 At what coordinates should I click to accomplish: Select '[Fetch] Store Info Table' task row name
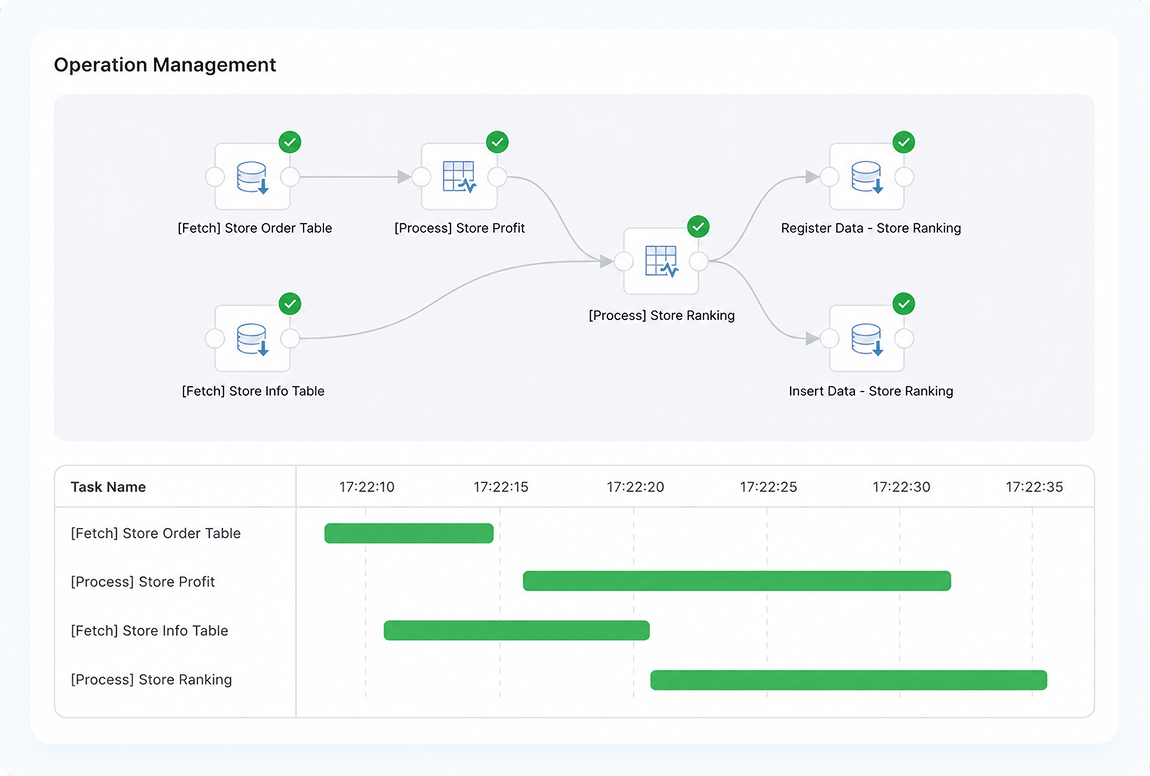tap(150, 631)
